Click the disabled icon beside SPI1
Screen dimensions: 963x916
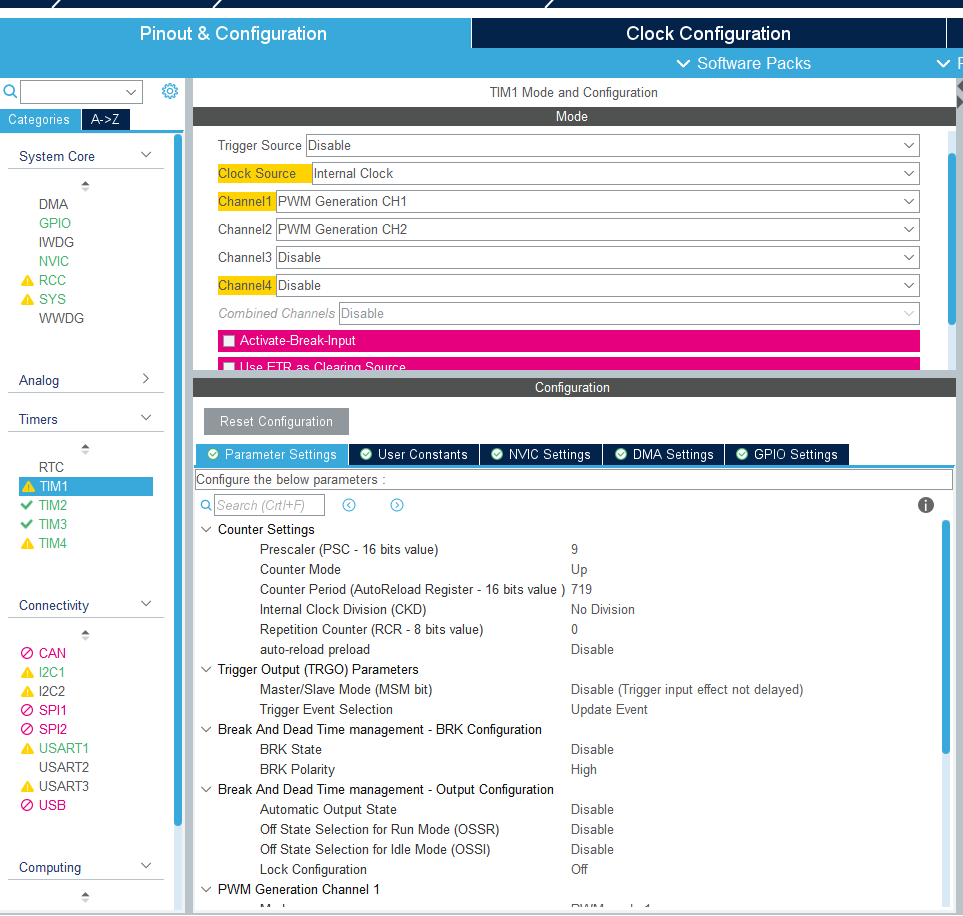(27, 710)
